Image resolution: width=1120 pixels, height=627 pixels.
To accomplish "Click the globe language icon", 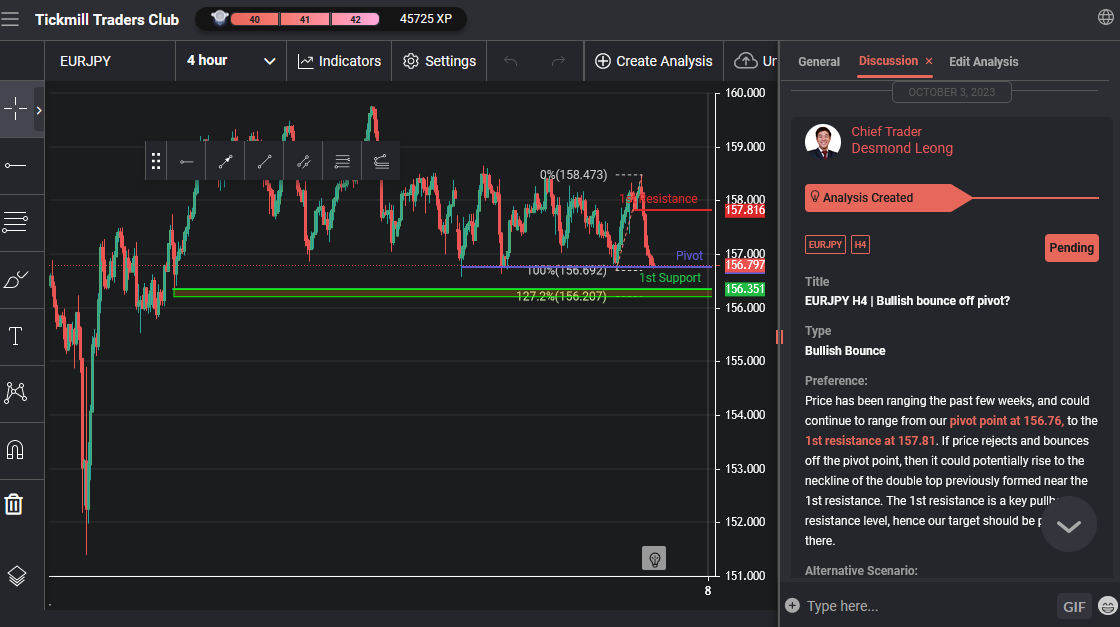I will [1105, 17].
